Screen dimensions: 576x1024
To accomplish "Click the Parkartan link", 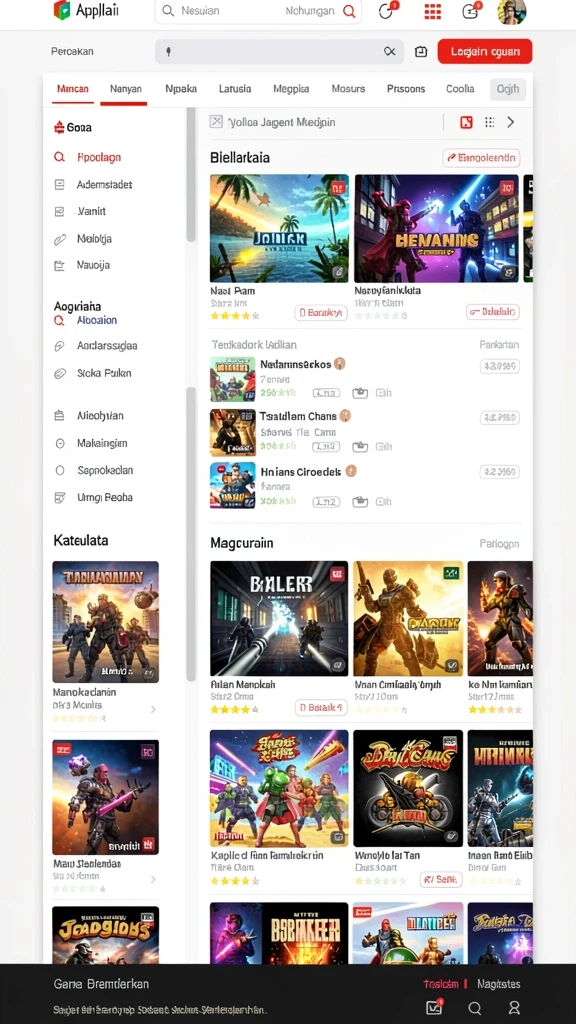I will (x=499, y=344).
